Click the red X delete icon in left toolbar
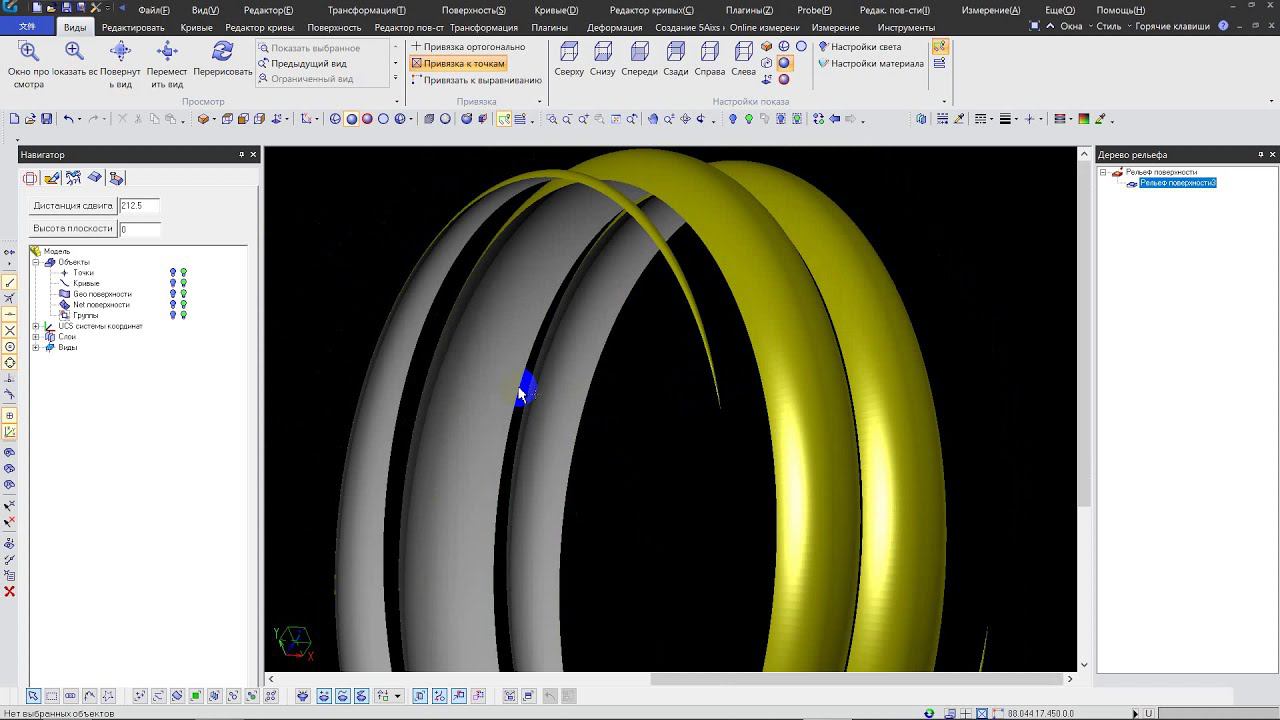The width and height of the screenshot is (1280, 720). [x=10, y=592]
